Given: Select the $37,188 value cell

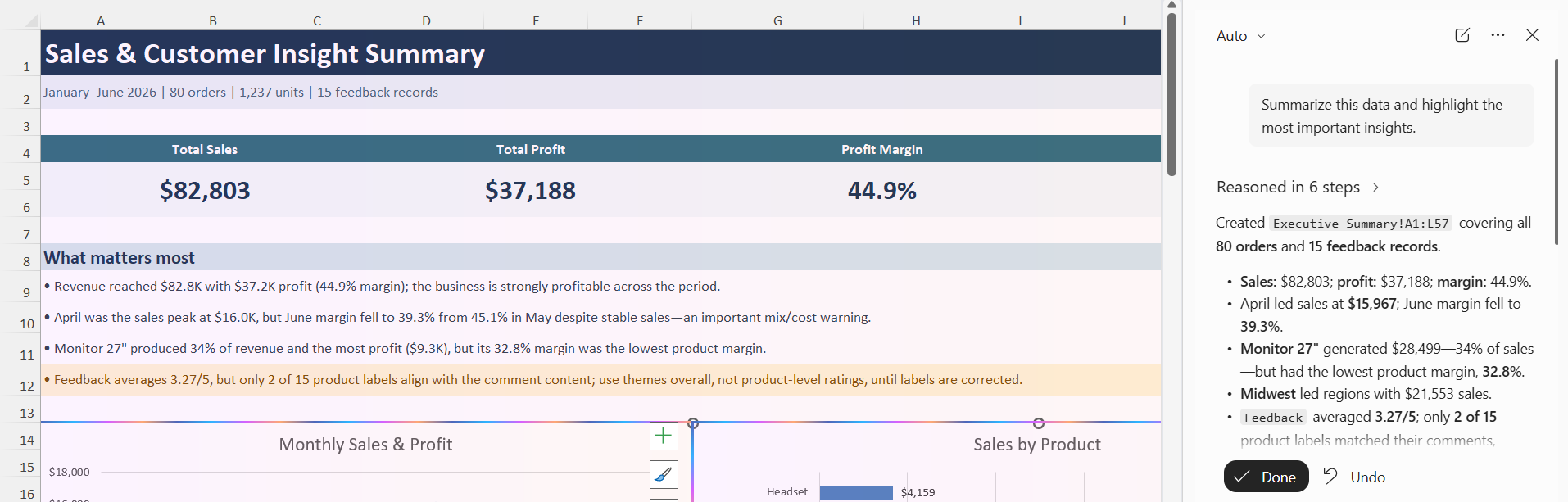Looking at the screenshot, I should coord(530,190).
